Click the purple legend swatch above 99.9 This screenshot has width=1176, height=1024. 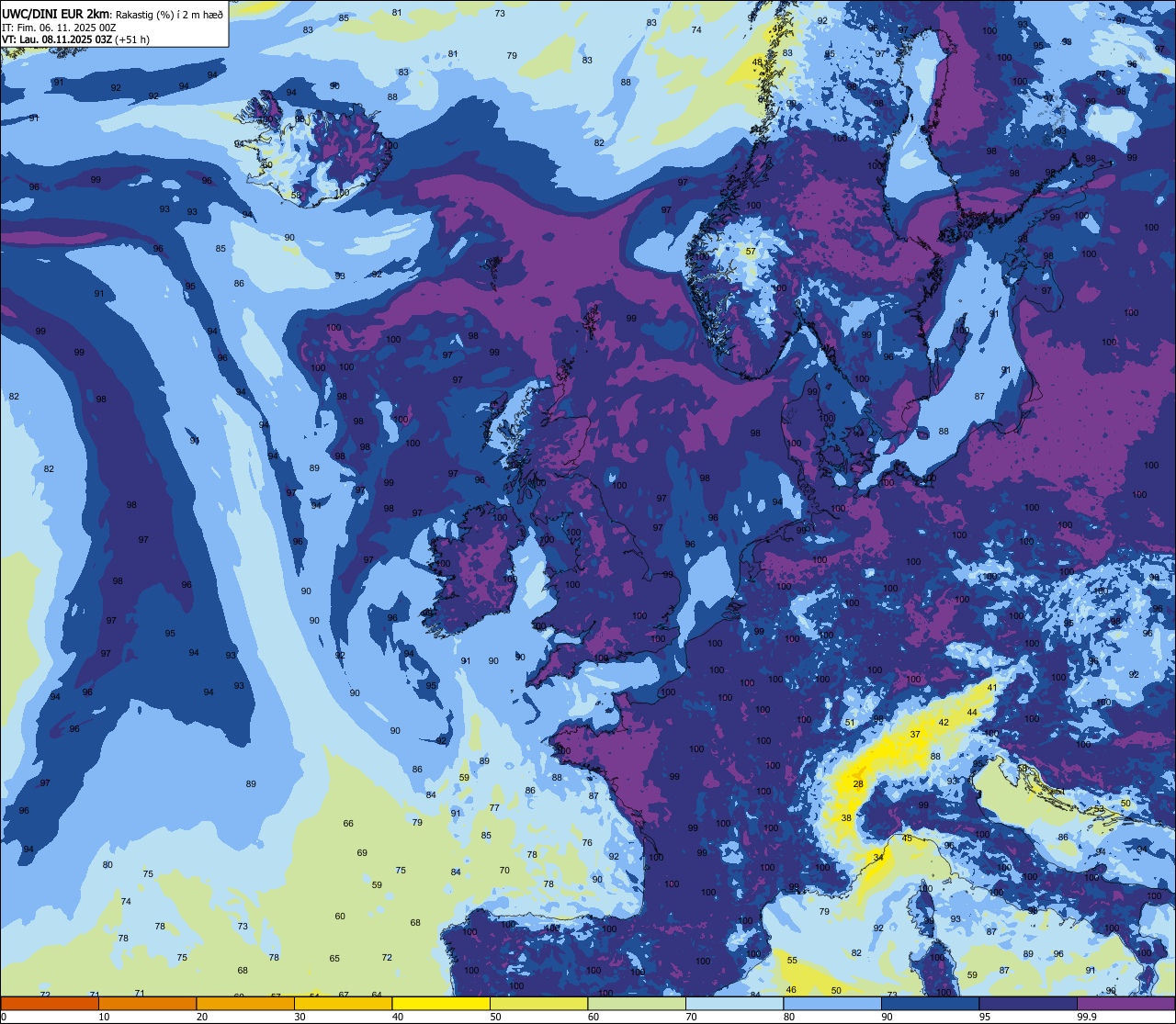(x=1126, y=1003)
